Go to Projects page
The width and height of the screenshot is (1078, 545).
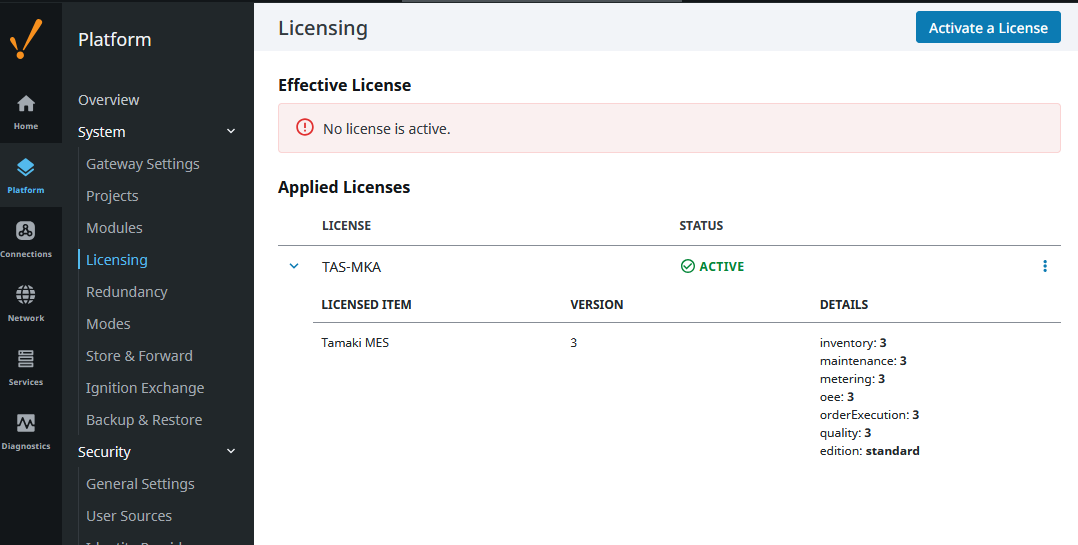(112, 196)
